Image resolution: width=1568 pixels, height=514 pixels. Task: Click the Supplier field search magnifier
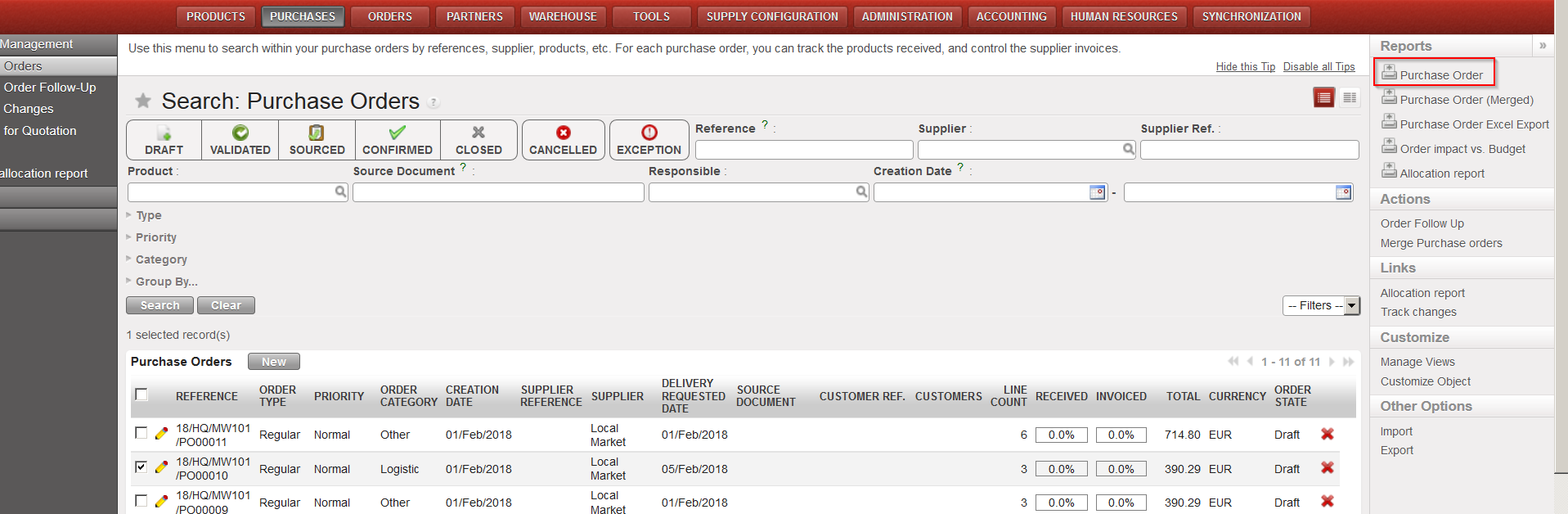tap(1128, 149)
